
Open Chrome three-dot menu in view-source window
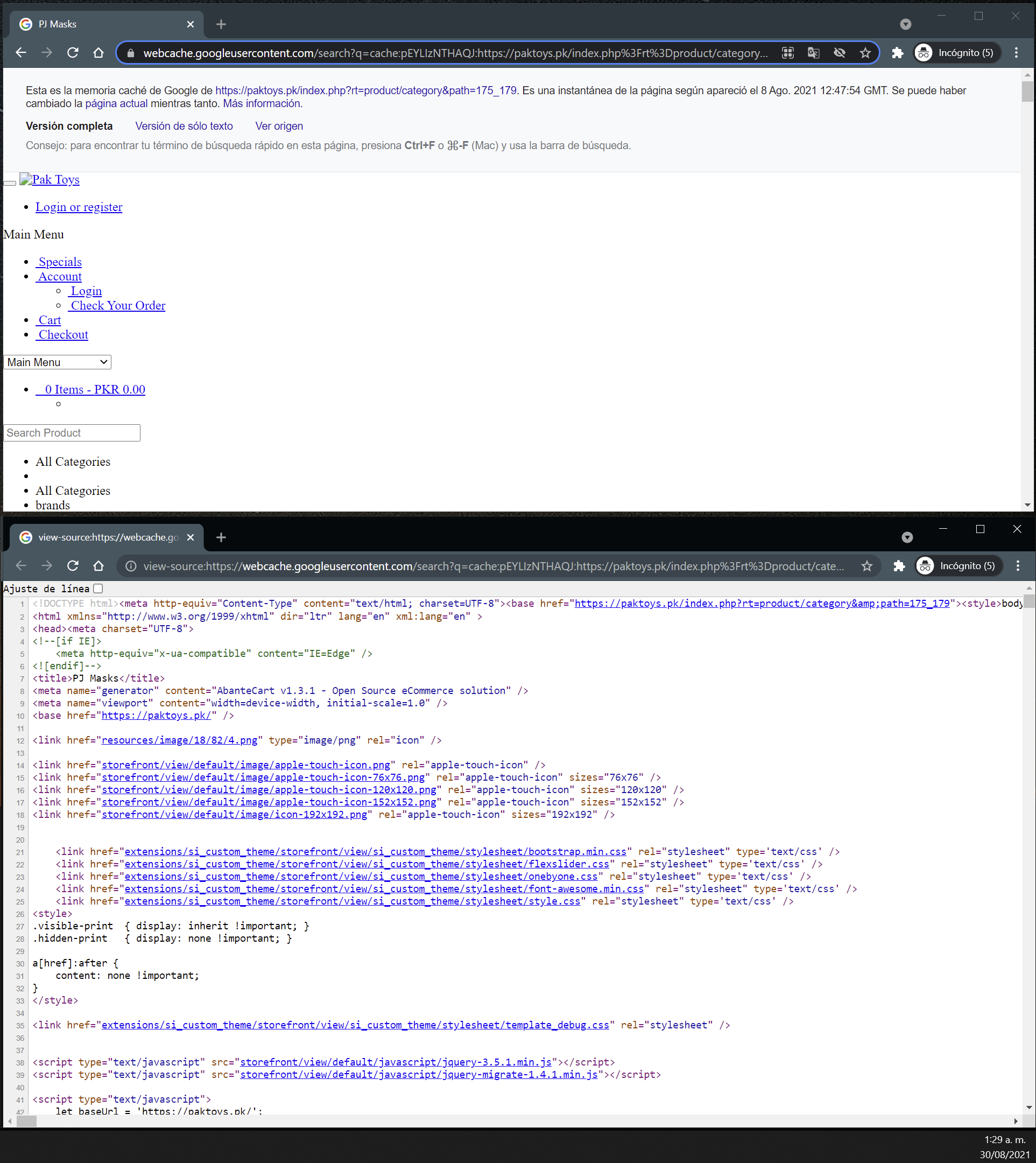(x=1018, y=566)
